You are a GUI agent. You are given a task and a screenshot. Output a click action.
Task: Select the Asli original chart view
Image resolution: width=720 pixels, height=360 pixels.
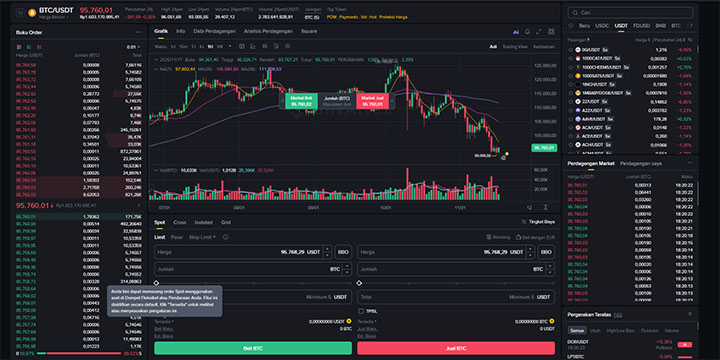click(493, 47)
